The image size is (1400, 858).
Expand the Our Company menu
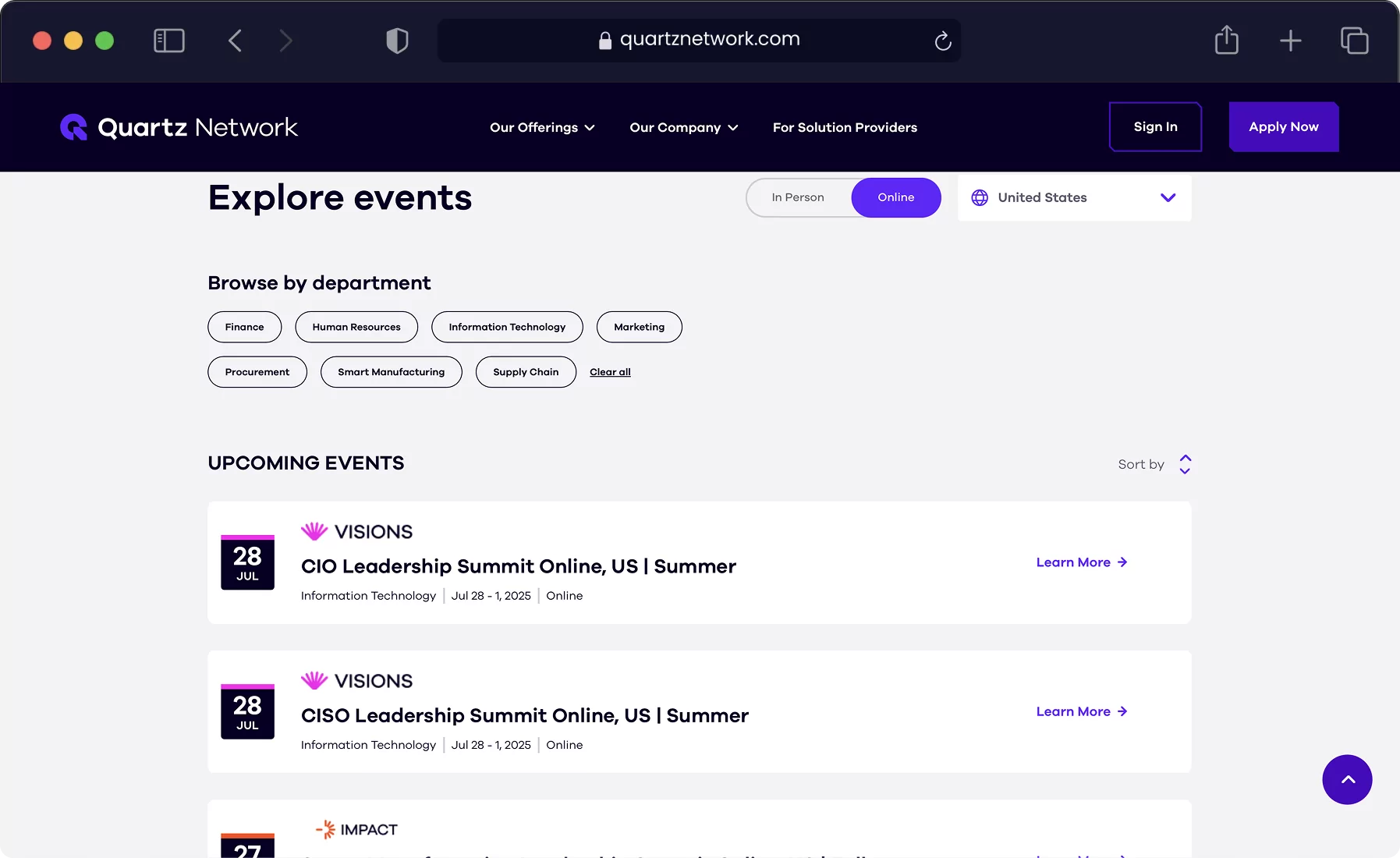click(683, 127)
